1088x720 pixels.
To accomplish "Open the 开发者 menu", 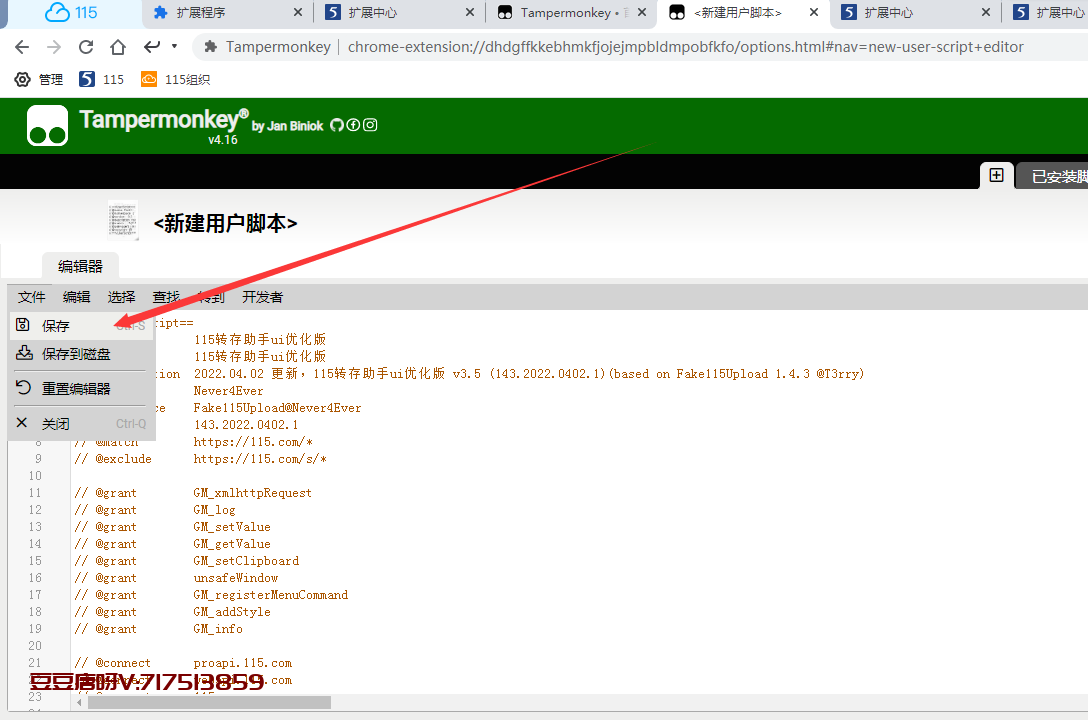I will pyautogui.click(x=262, y=297).
